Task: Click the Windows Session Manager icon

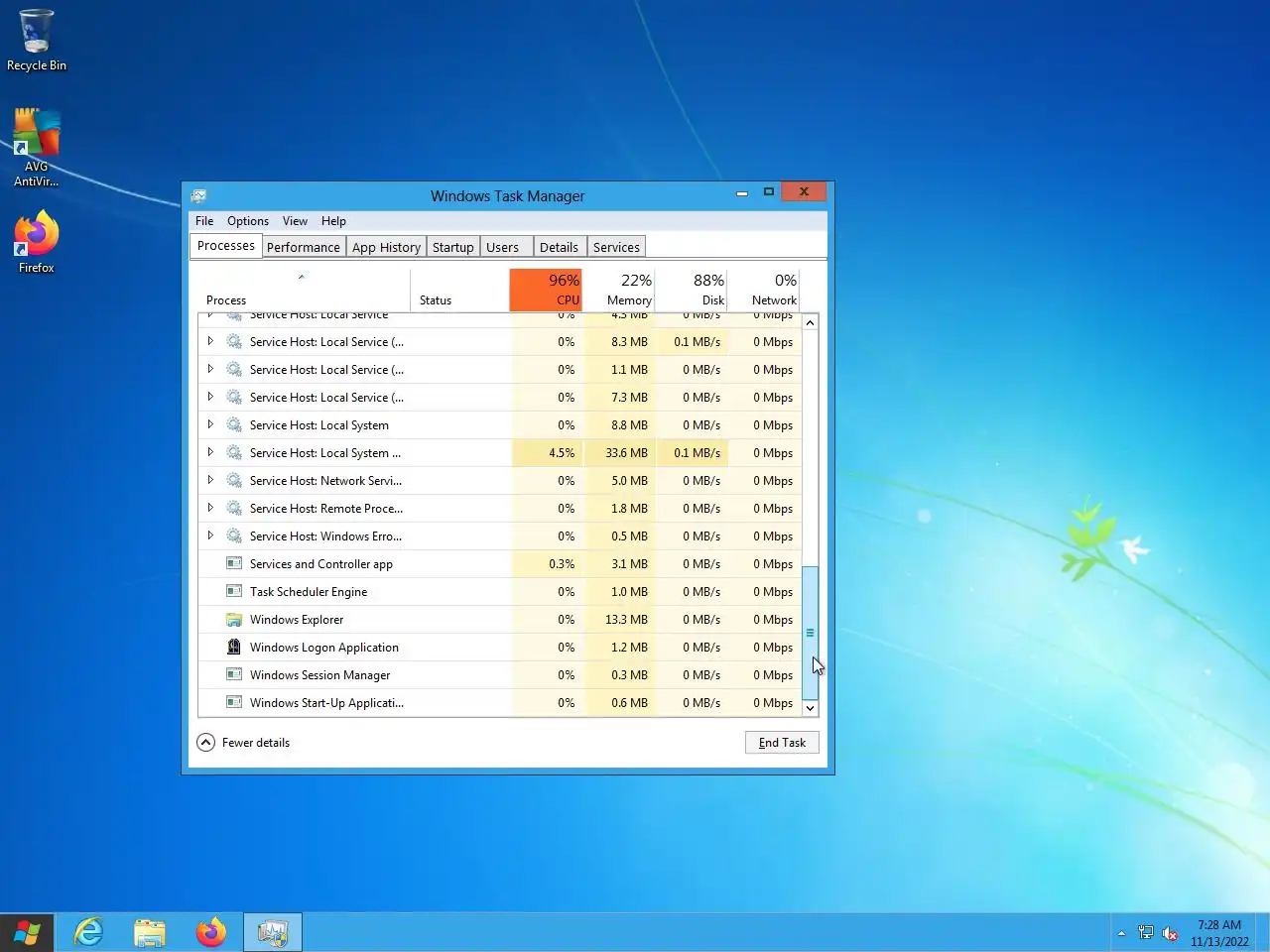Action: pos(234,674)
